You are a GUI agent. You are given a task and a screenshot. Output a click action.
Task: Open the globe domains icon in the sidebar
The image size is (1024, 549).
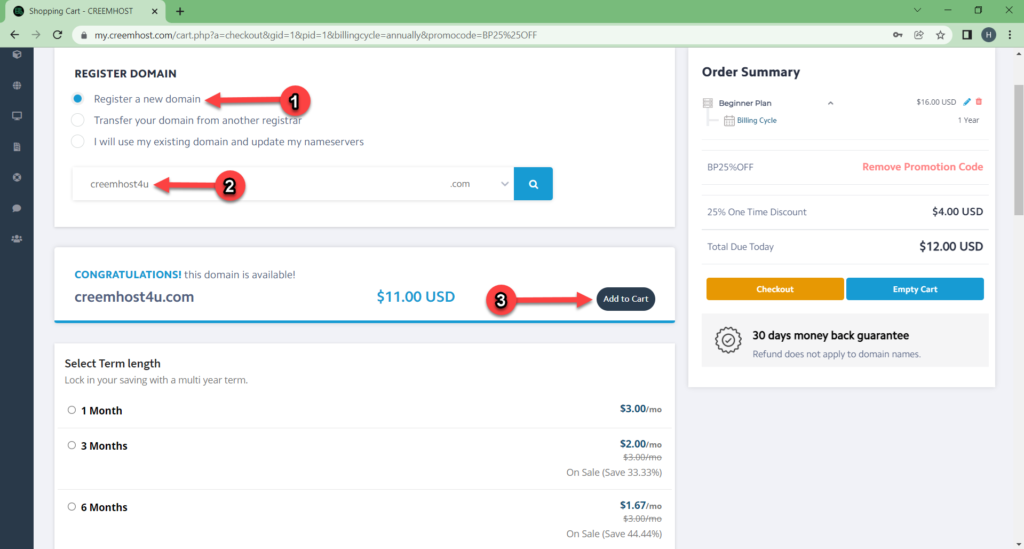(x=17, y=86)
